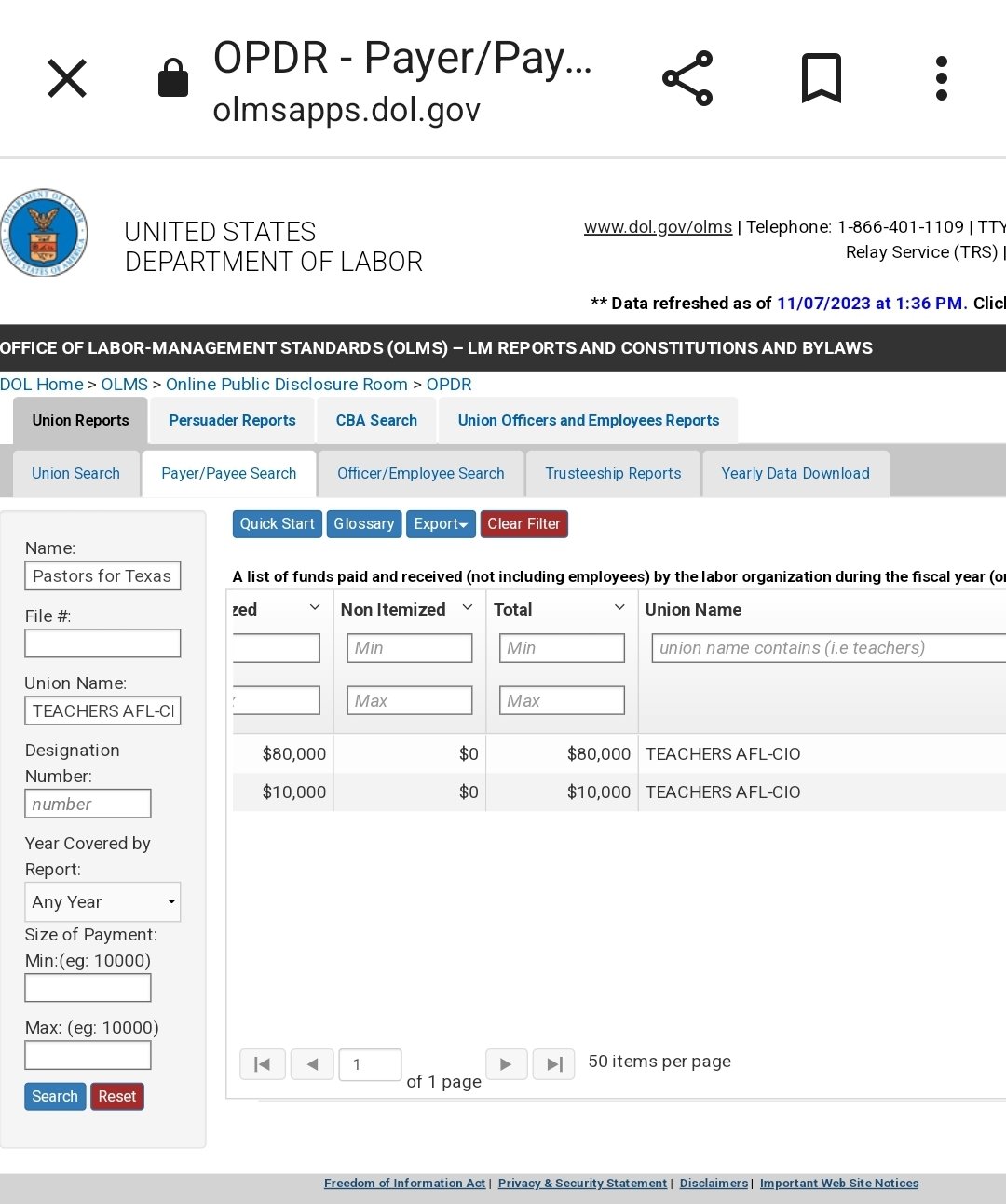This screenshot has width=1006, height=1204.
Task: Tap the padlock site security icon
Action: pyautogui.click(x=173, y=77)
